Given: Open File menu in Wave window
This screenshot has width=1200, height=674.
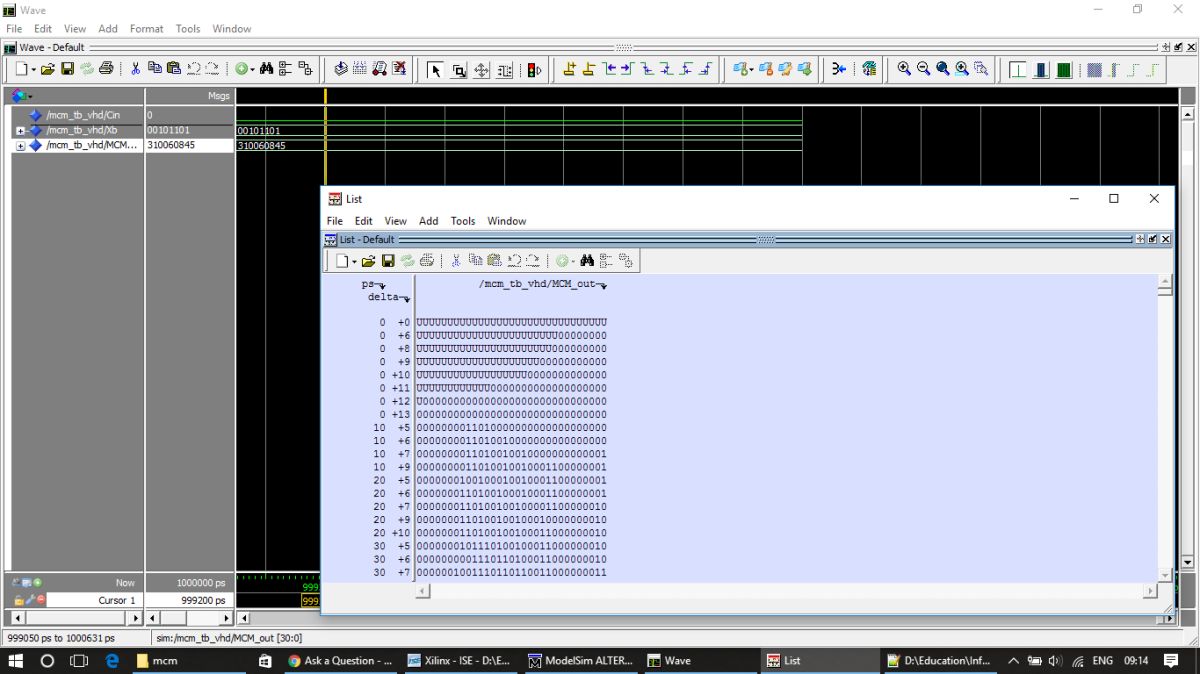Looking at the screenshot, I should click(14, 29).
